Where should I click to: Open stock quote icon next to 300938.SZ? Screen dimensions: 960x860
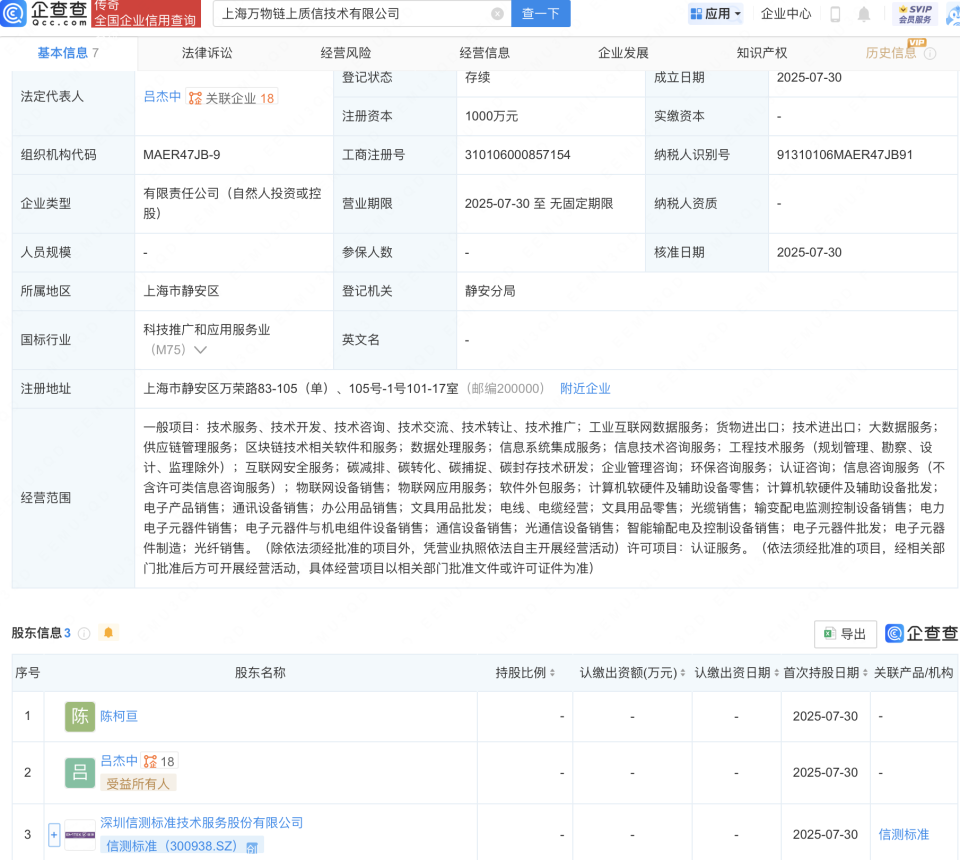coord(252,847)
